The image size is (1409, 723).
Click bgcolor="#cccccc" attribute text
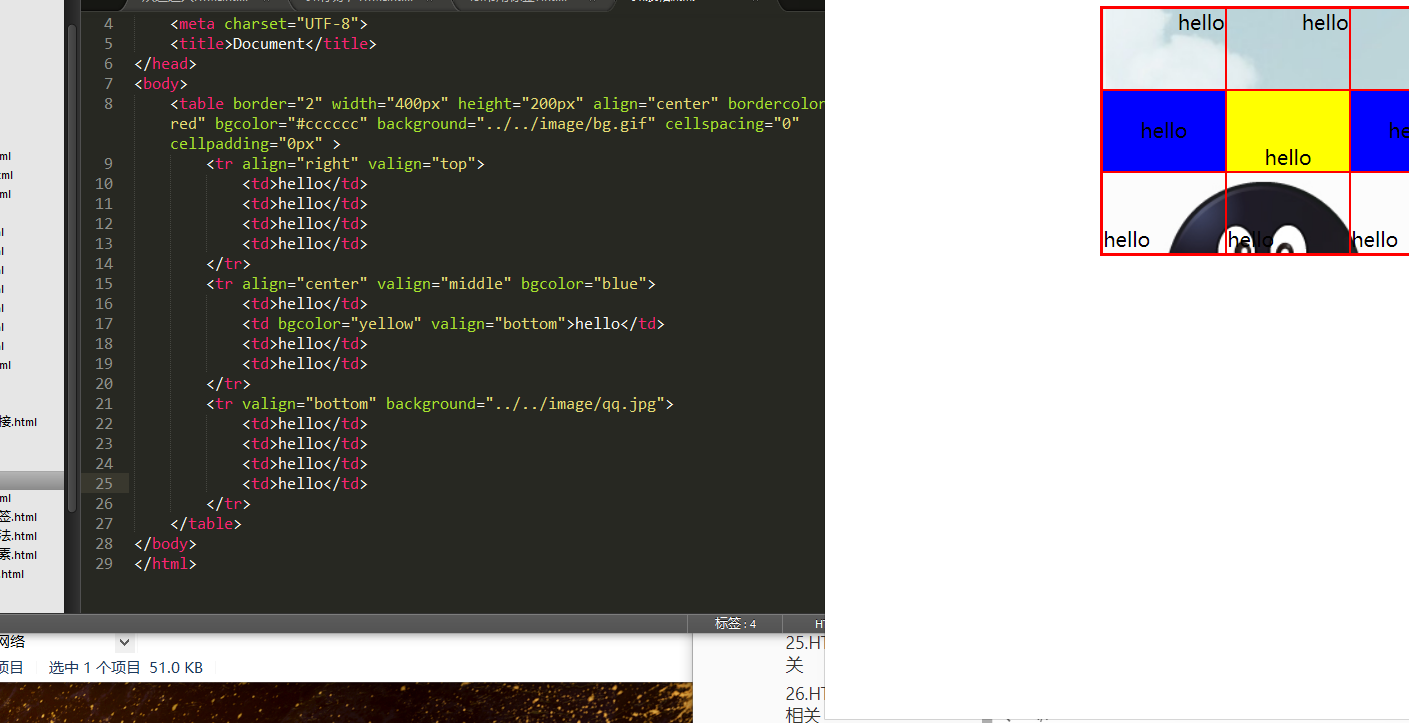pos(291,124)
